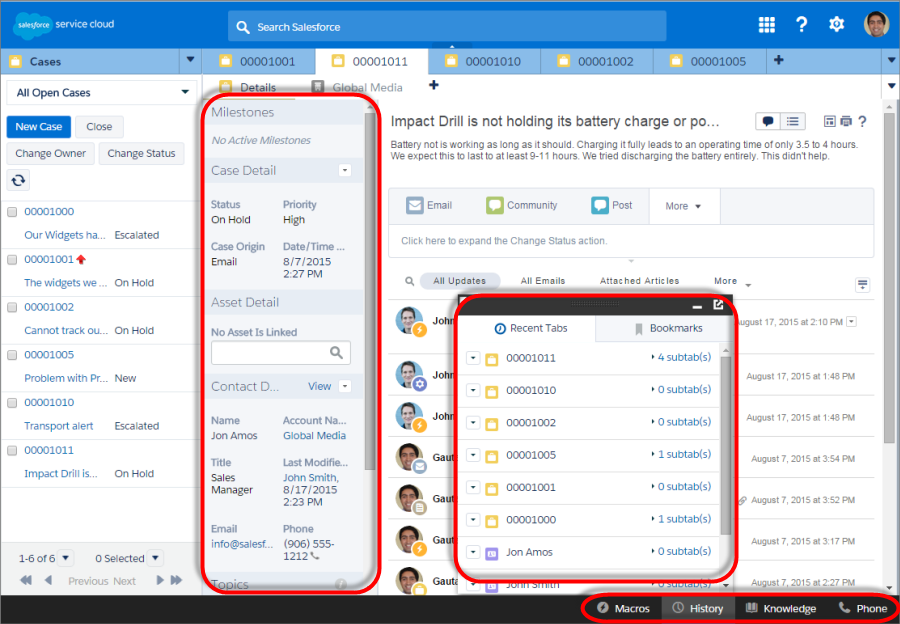This screenshot has width=900, height=624.
Task: Click the asset lookup input field
Action: (281, 352)
